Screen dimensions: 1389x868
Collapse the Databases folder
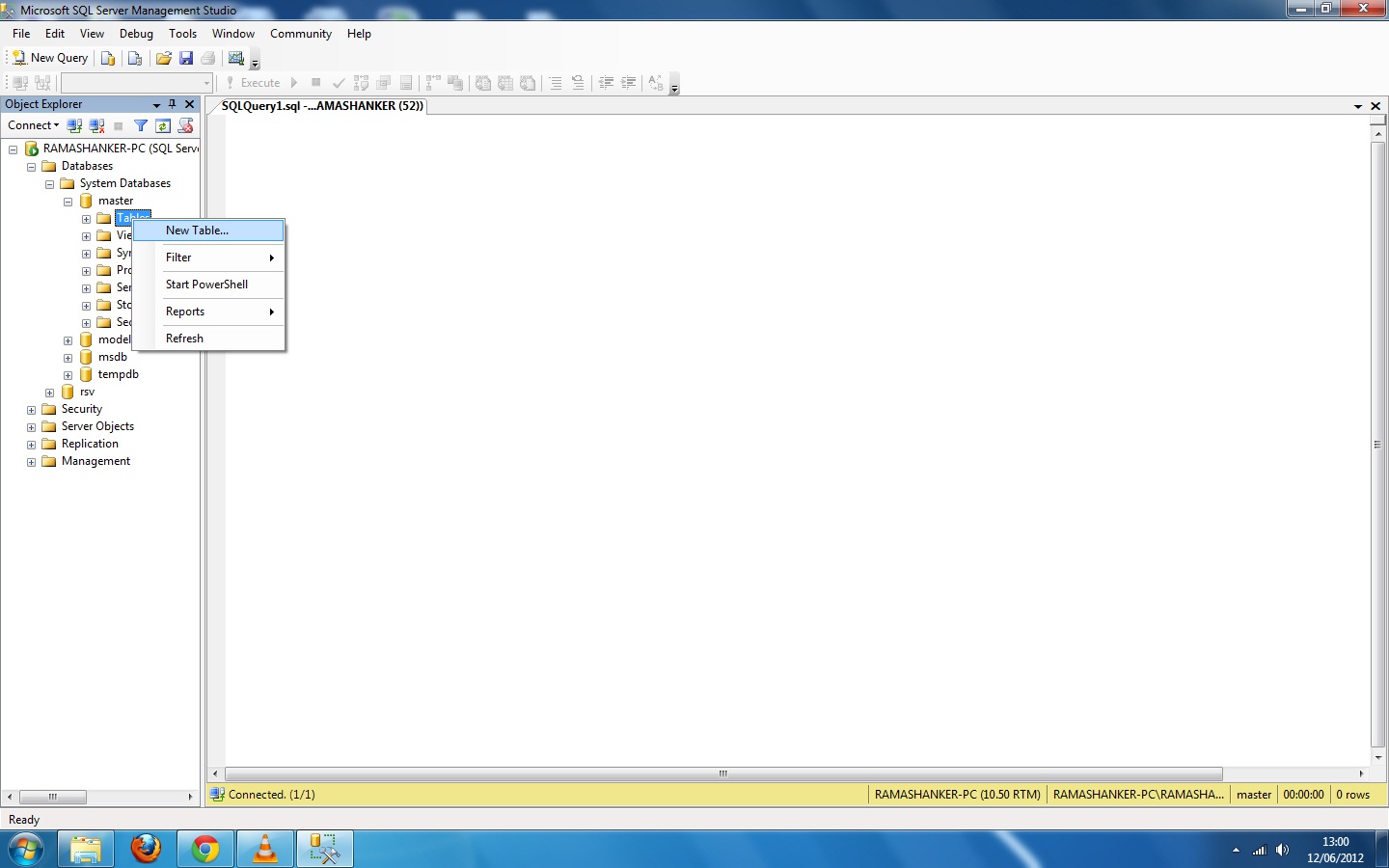point(31,167)
